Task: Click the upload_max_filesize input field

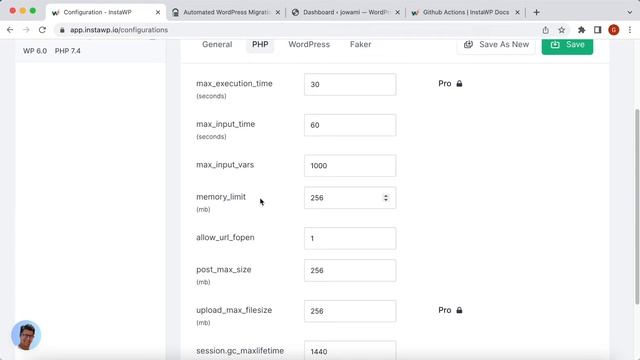Action: point(350,311)
